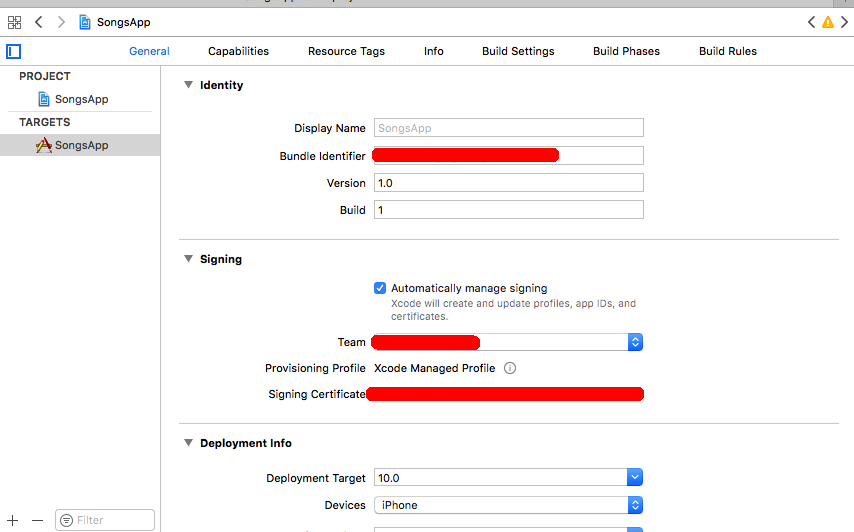Screen dimensions: 854x532
Task: Open the Devices iPhone dropdown
Action: click(508, 505)
